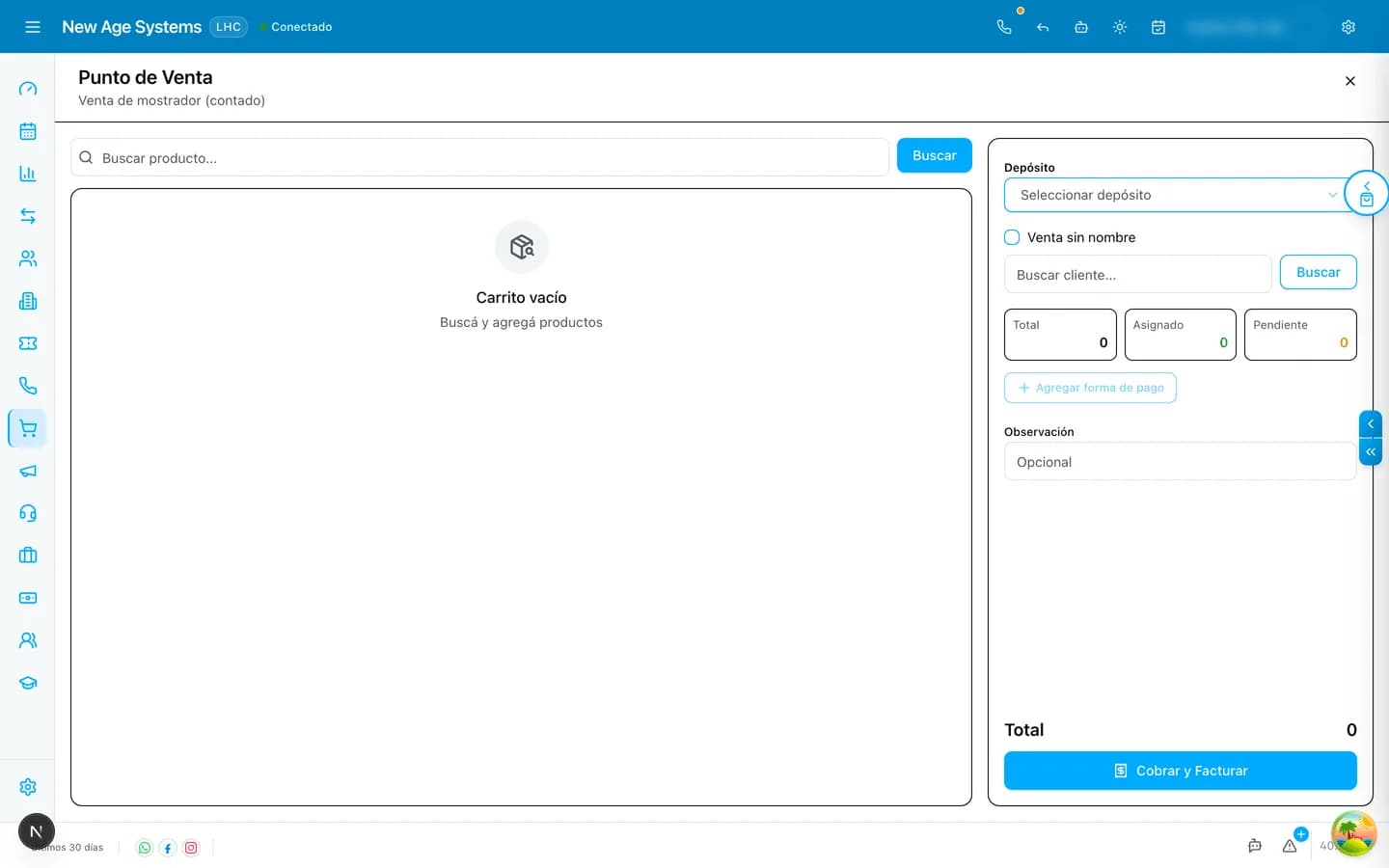Click the Carrito vacío package icon
Screen dimensions: 1389x868
pos(521,247)
